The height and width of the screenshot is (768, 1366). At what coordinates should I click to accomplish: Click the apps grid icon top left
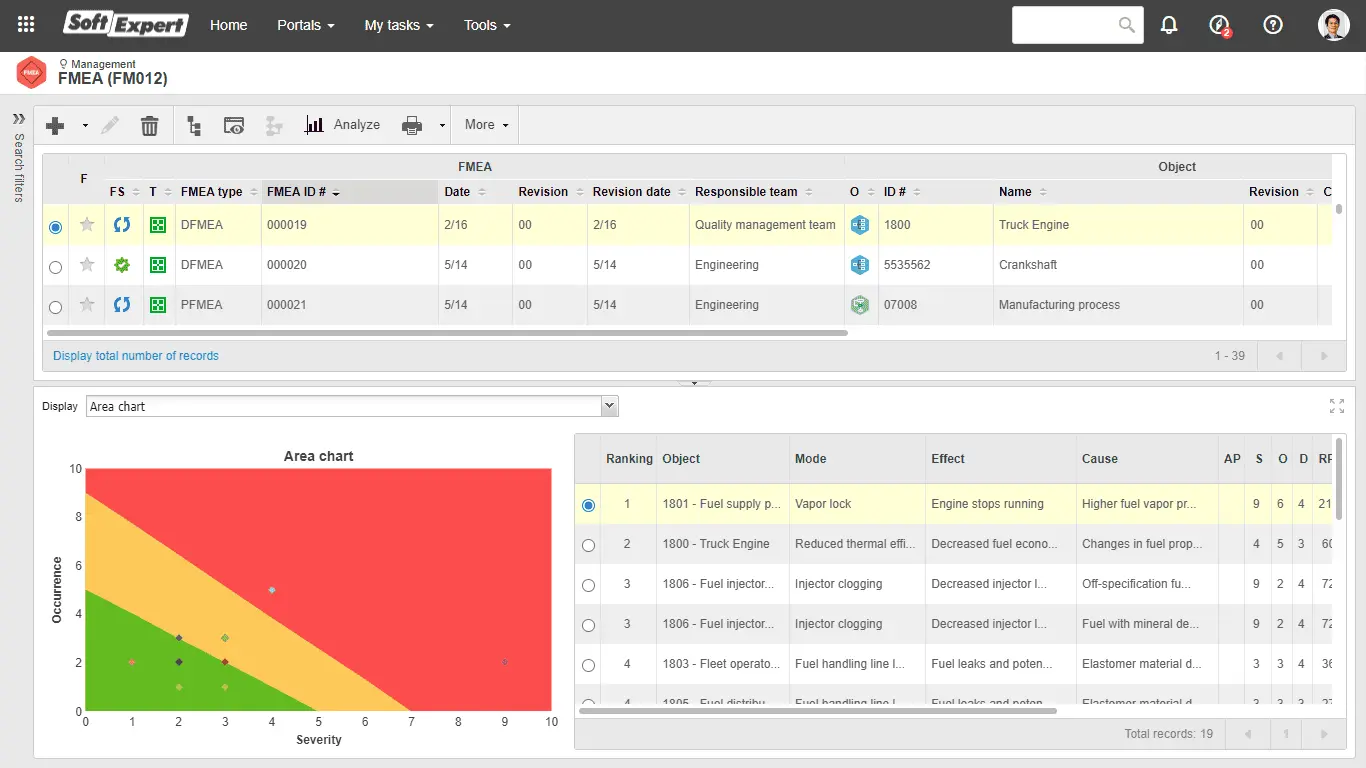pyautogui.click(x=25, y=24)
